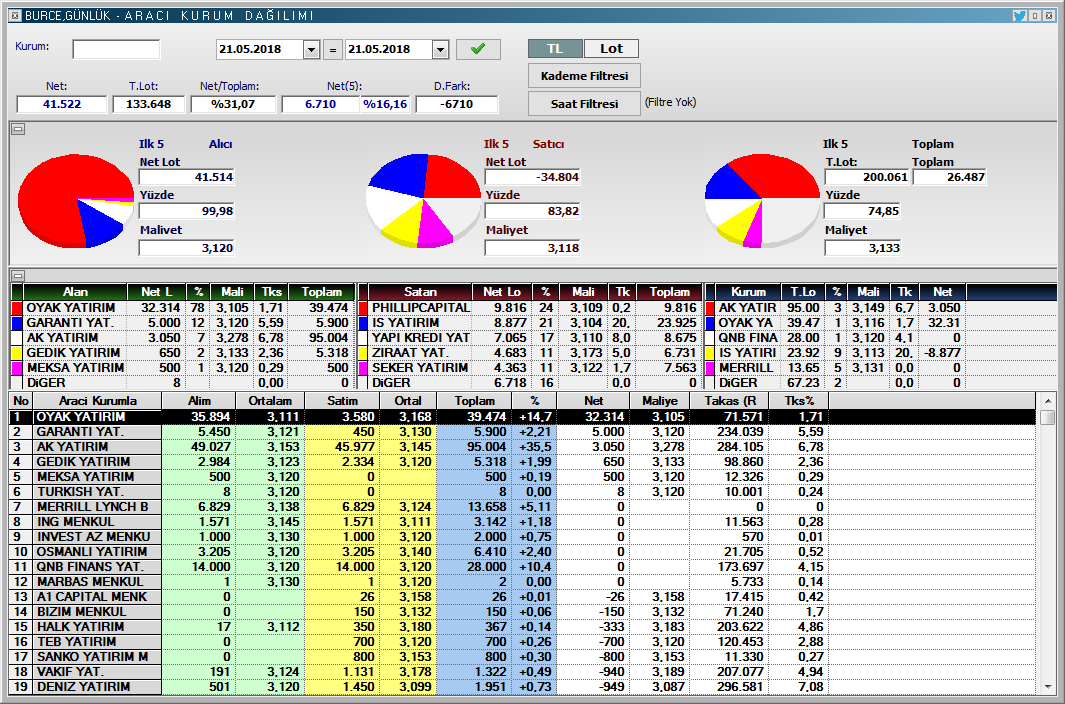Screen dimensions: 1065x704
Task: Select the D.Fark field showing -6710
Action: pos(456,104)
